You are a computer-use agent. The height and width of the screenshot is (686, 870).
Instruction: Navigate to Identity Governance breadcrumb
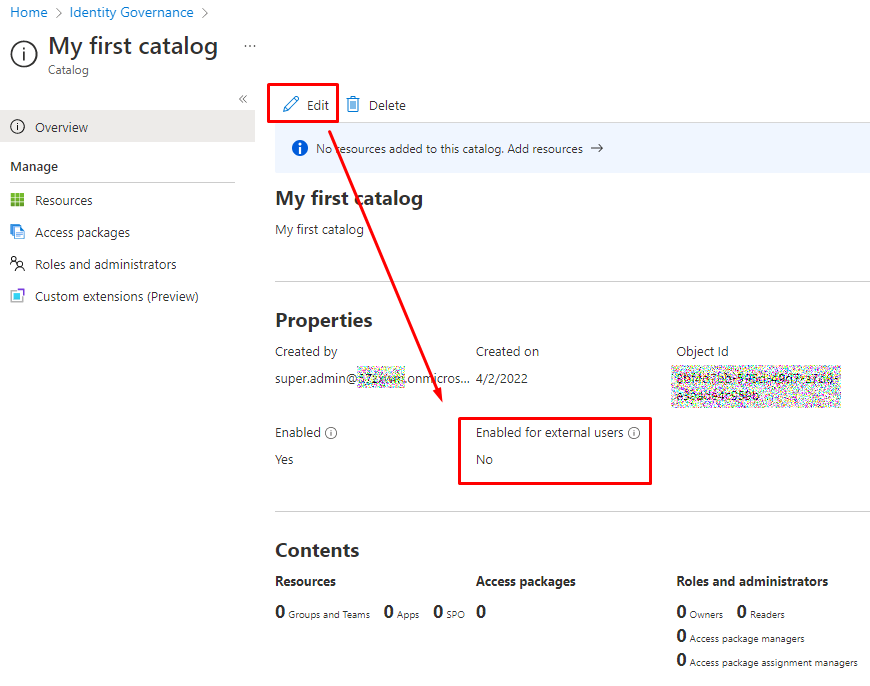coord(131,13)
